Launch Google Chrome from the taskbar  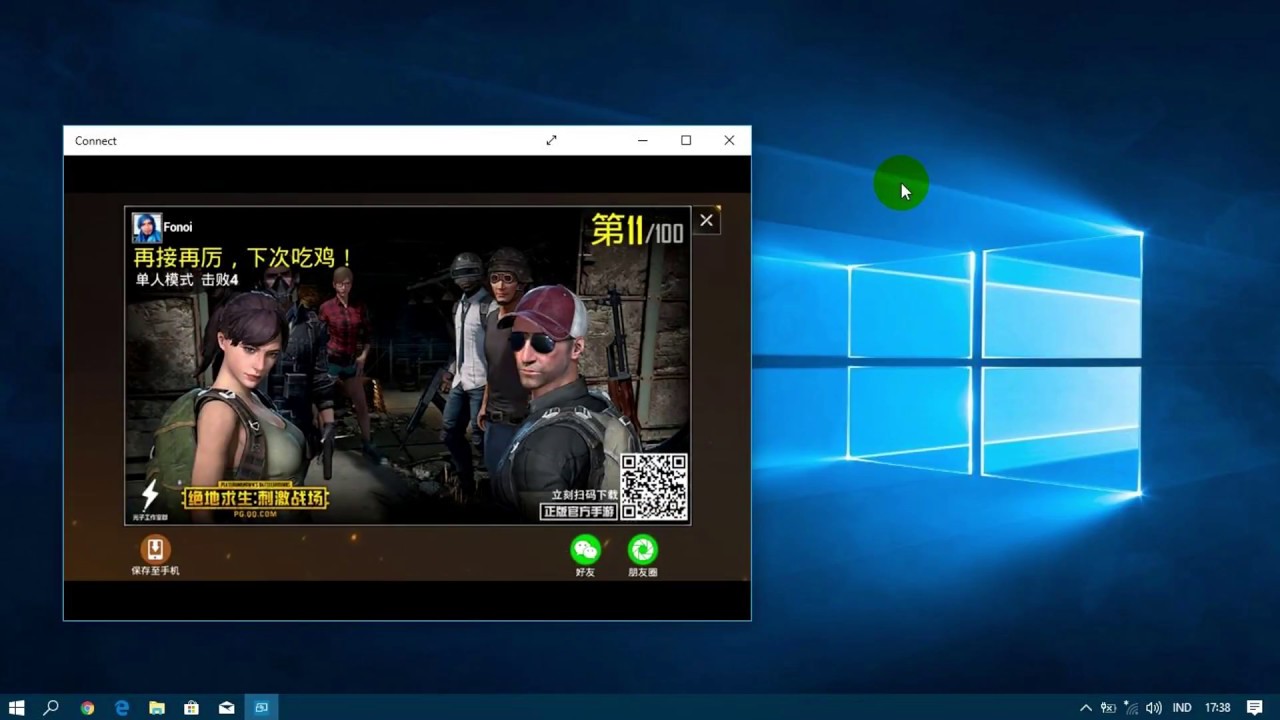tap(87, 707)
